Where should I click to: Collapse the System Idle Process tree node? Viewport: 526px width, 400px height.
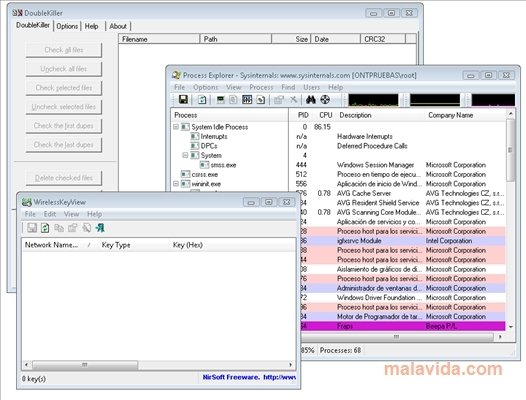(176, 127)
